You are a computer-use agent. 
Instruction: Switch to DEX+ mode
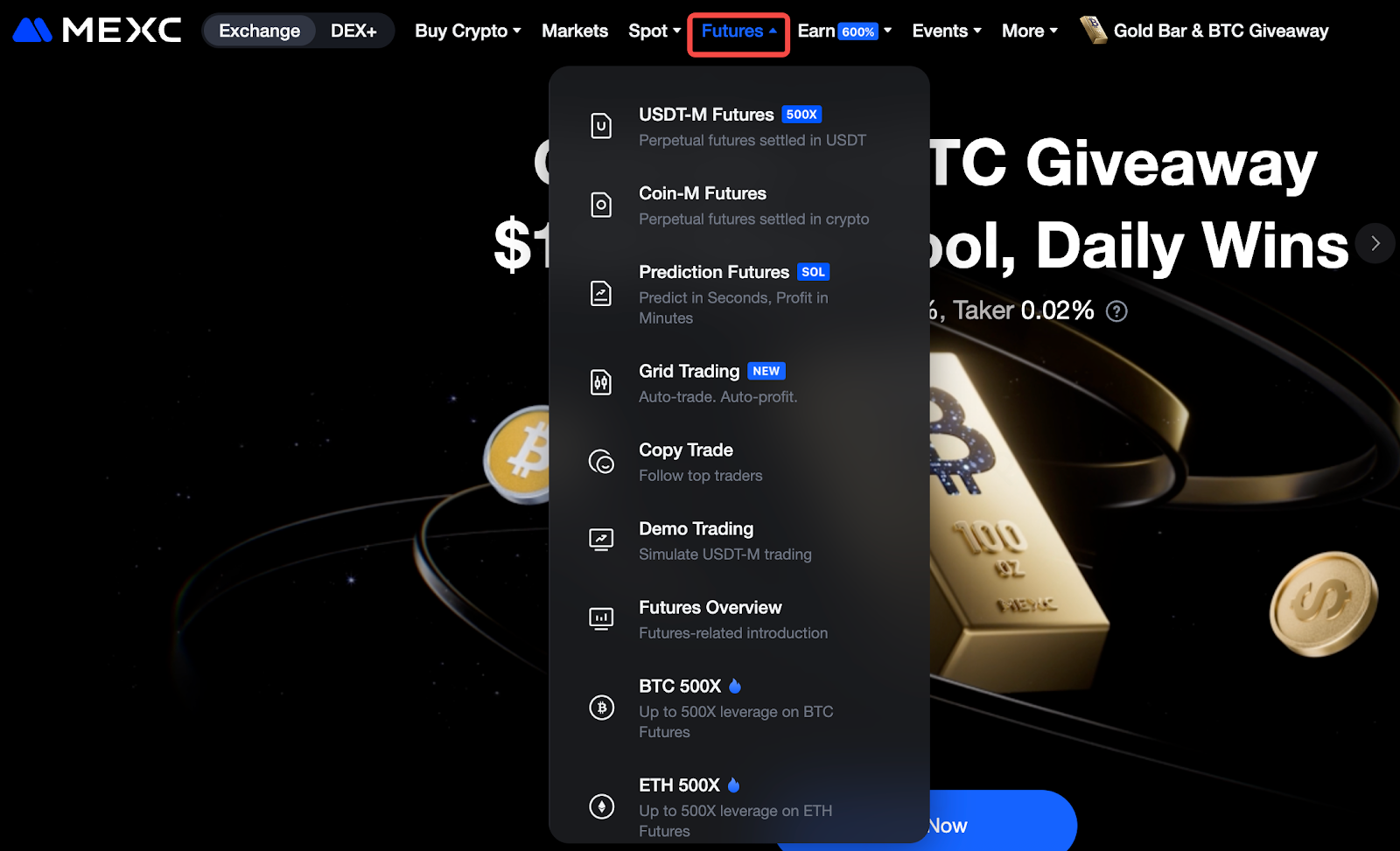(x=353, y=31)
